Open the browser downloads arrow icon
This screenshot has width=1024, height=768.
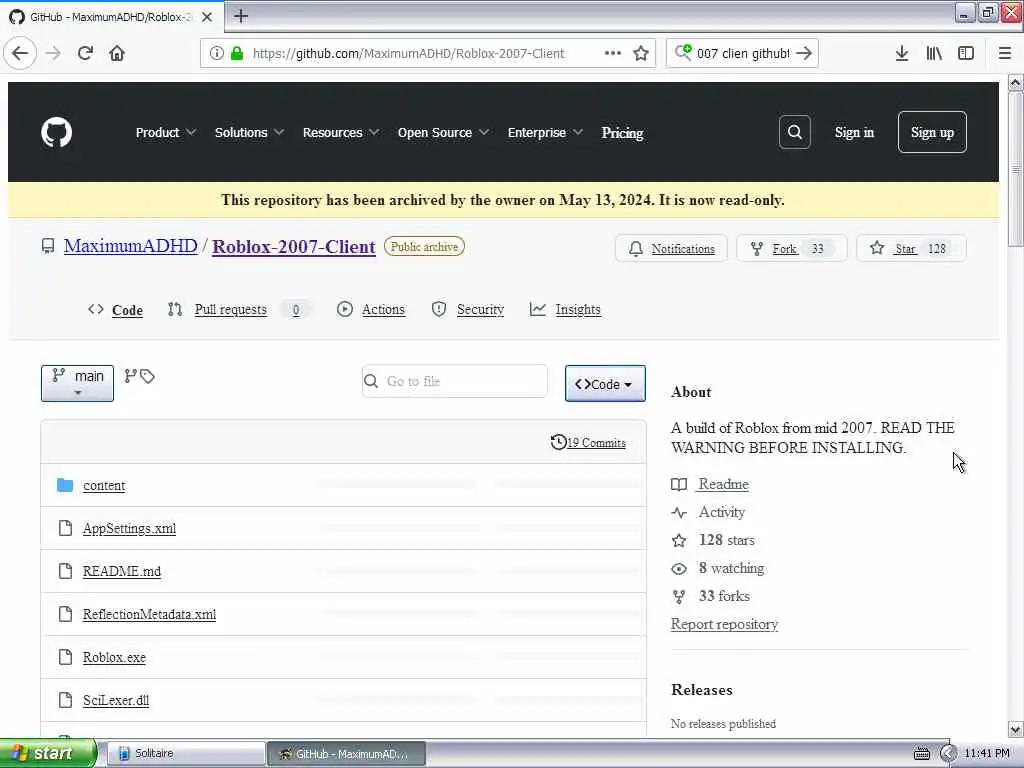tap(901, 54)
